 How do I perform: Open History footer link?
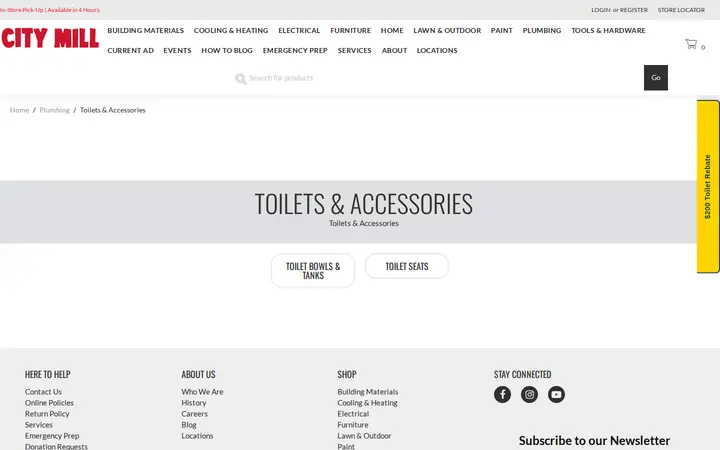(194, 403)
